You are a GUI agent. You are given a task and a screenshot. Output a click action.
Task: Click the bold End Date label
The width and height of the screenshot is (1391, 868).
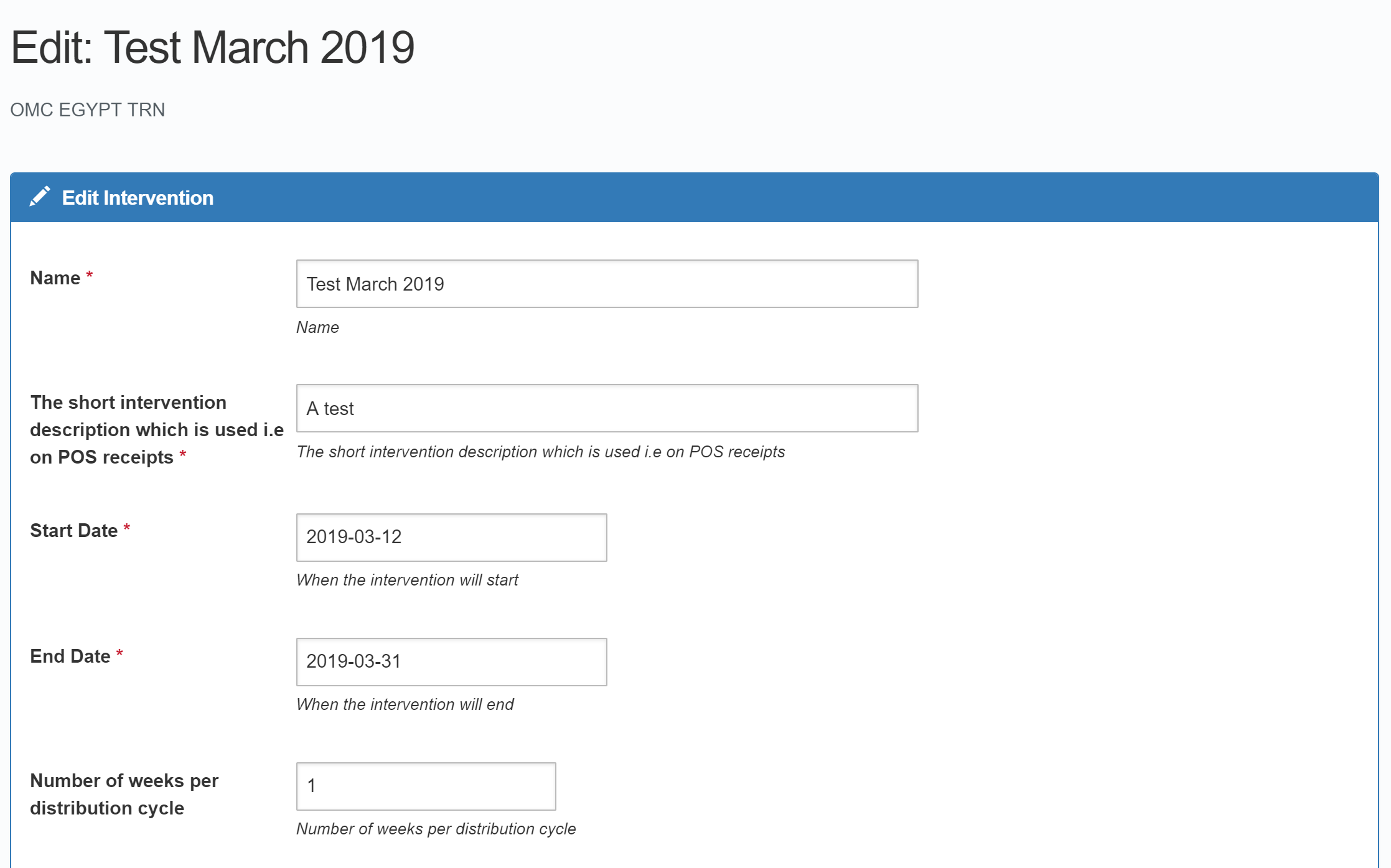[70, 656]
